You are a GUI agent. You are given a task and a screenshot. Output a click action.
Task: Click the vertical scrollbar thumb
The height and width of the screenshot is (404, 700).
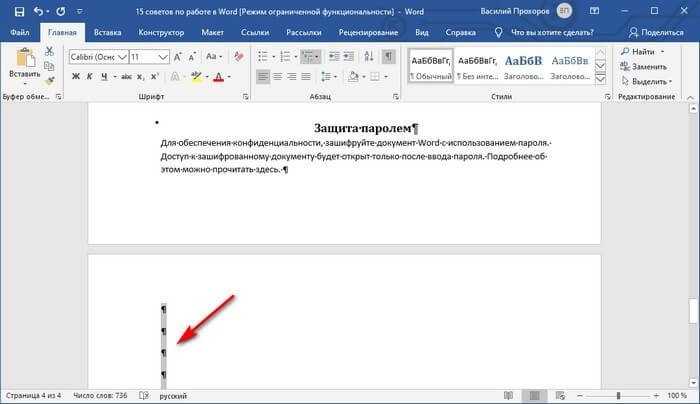[x=693, y=311]
